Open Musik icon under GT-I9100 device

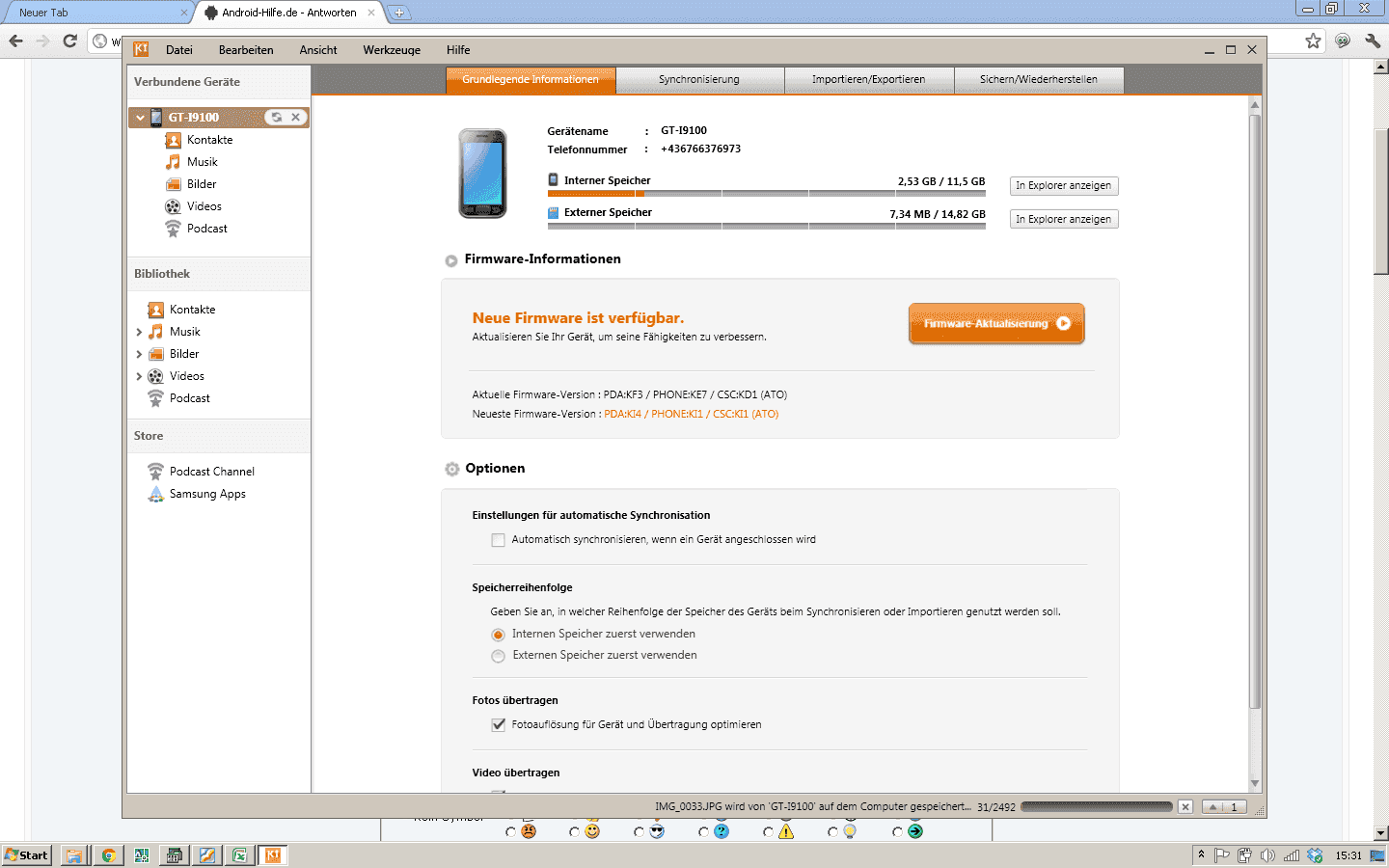173,162
